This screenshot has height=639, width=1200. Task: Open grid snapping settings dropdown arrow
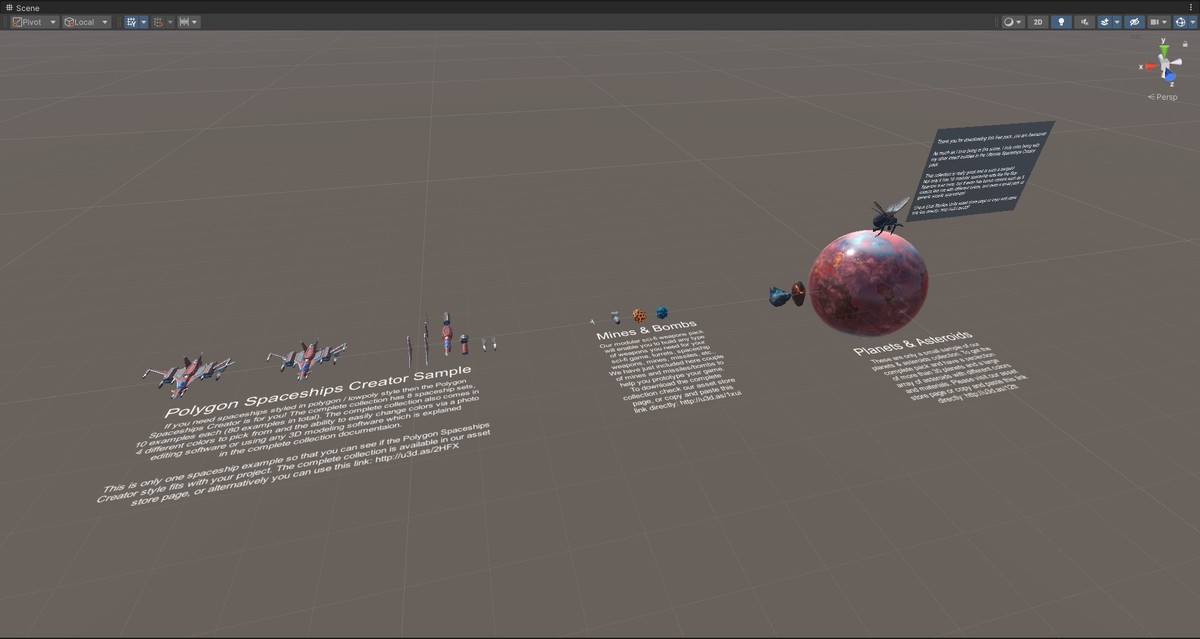coord(170,22)
